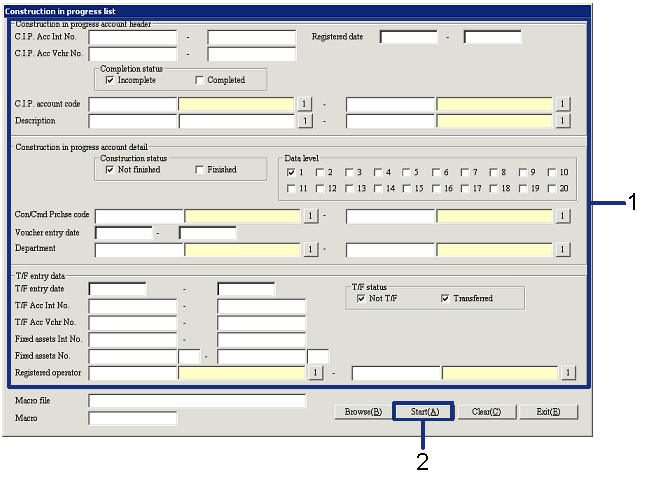650x479 pixels.
Task: Focus the first T/F entry date field
Action: click(117, 289)
